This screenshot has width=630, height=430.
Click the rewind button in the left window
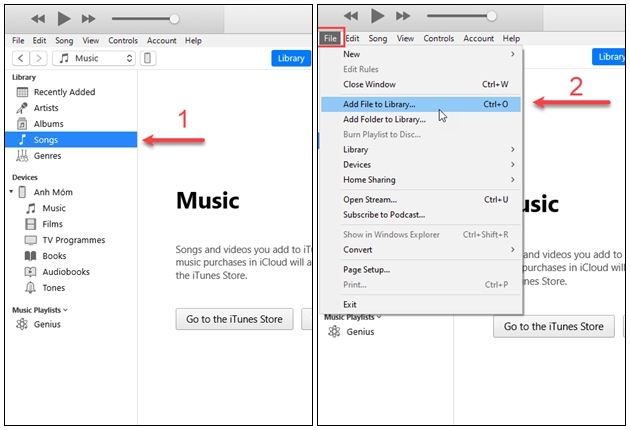[38, 18]
